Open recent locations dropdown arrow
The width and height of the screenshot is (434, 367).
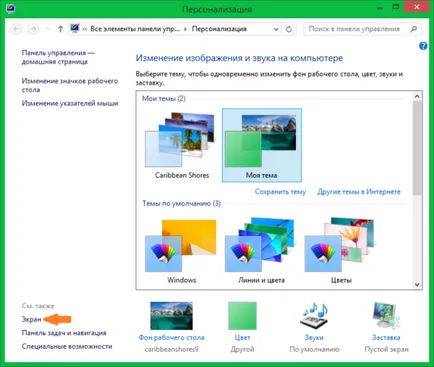pyautogui.click(x=47, y=29)
